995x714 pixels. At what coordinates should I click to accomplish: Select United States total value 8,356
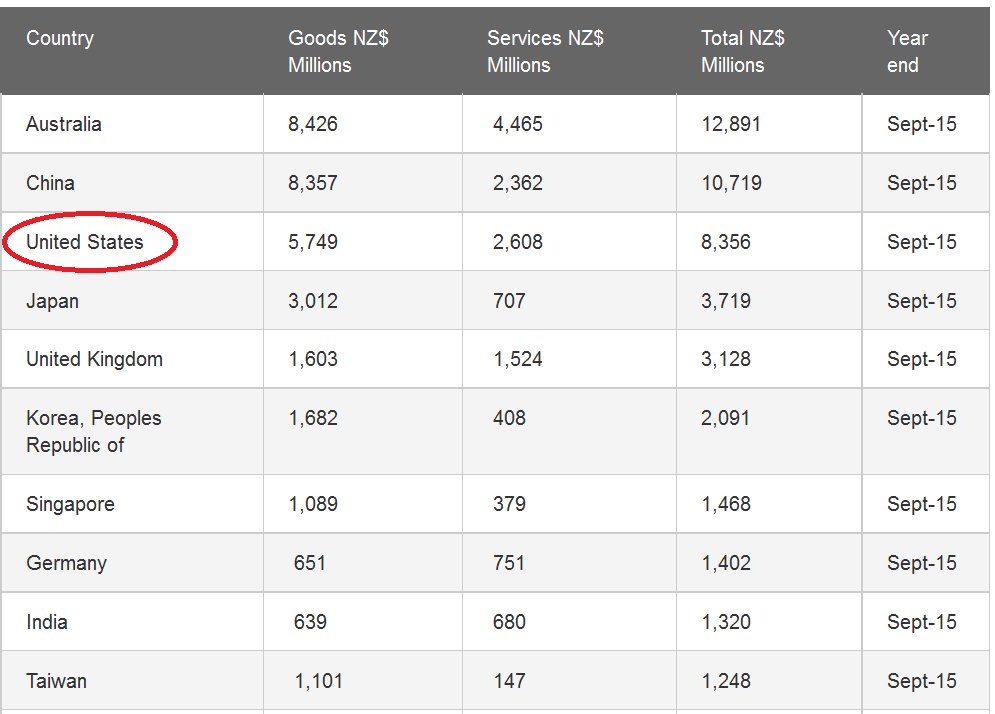[726, 242]
